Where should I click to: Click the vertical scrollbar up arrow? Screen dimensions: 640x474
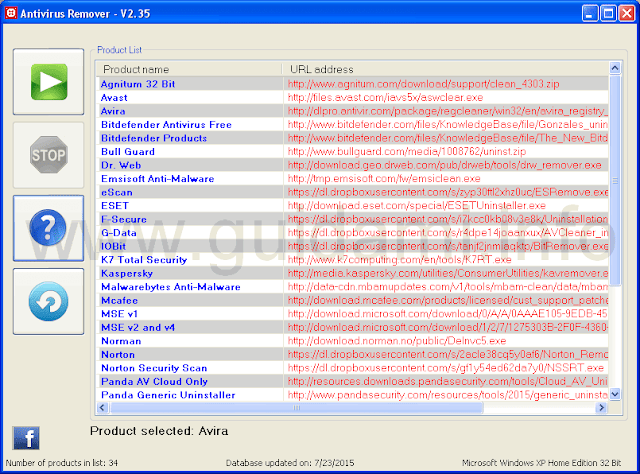[x=615, y=68]
